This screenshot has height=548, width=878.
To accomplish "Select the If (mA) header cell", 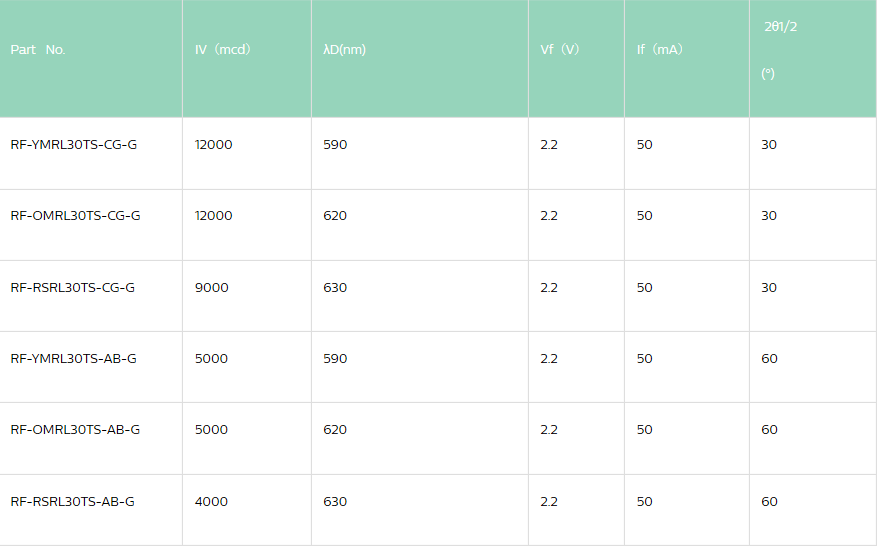I will [660, 50].
